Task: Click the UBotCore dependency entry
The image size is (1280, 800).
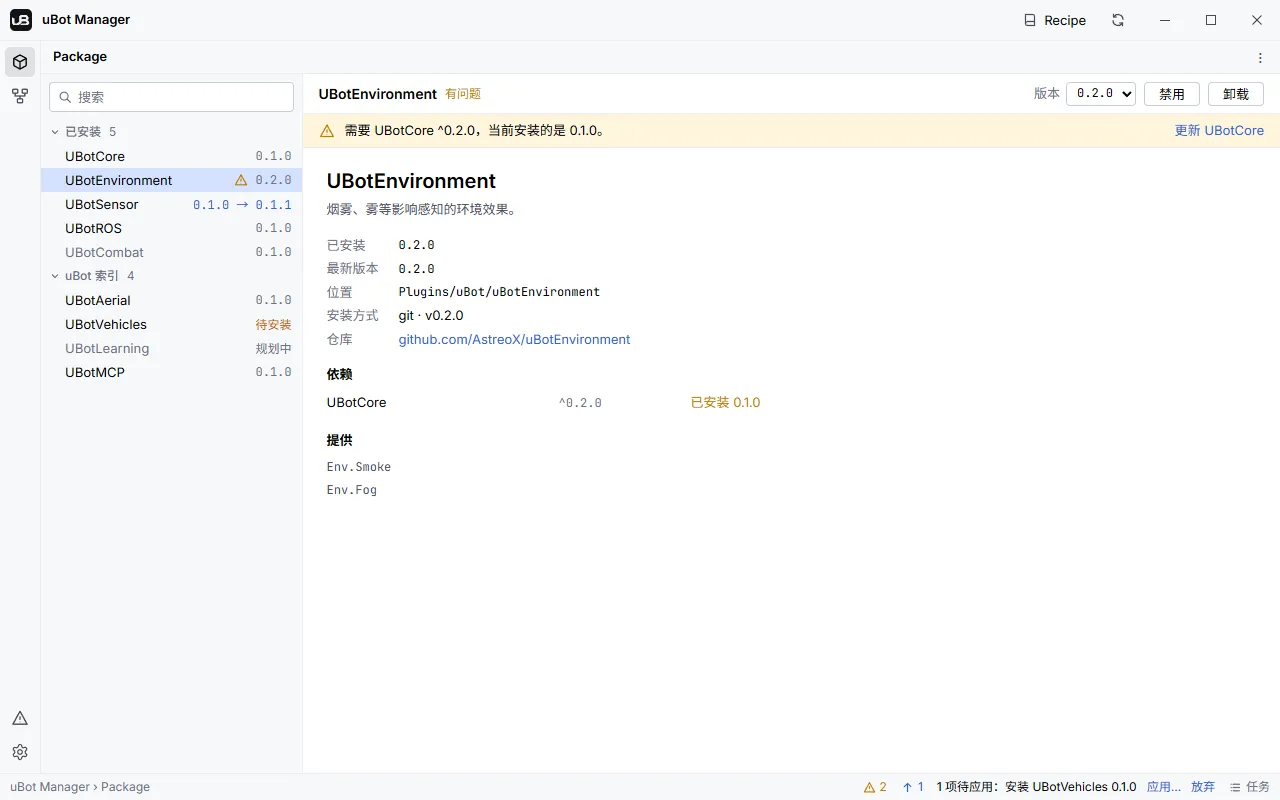Action: (x=356, y=403)
